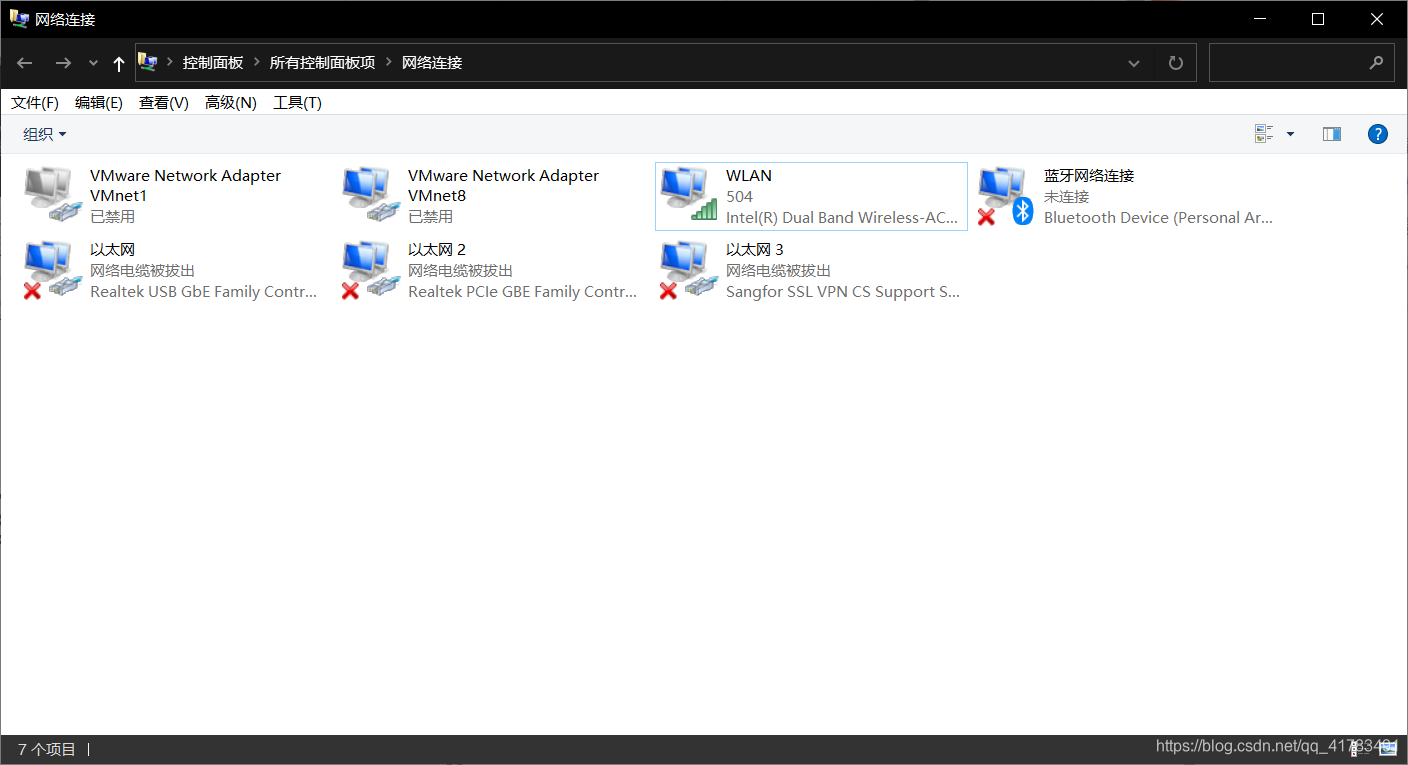Open the 编辑(E) menu
1408x765 pixels.
(99, 103)
